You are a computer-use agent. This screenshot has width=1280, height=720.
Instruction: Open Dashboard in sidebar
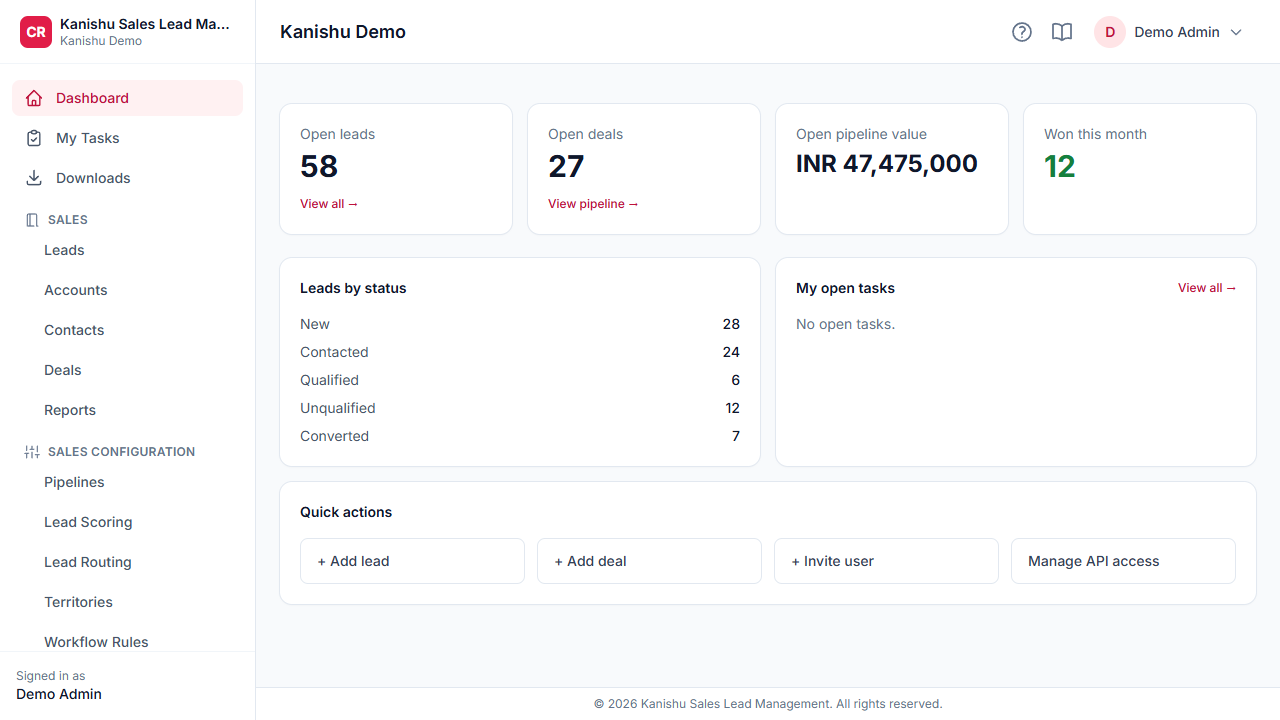pyautogui.click(x=127, y=98)
